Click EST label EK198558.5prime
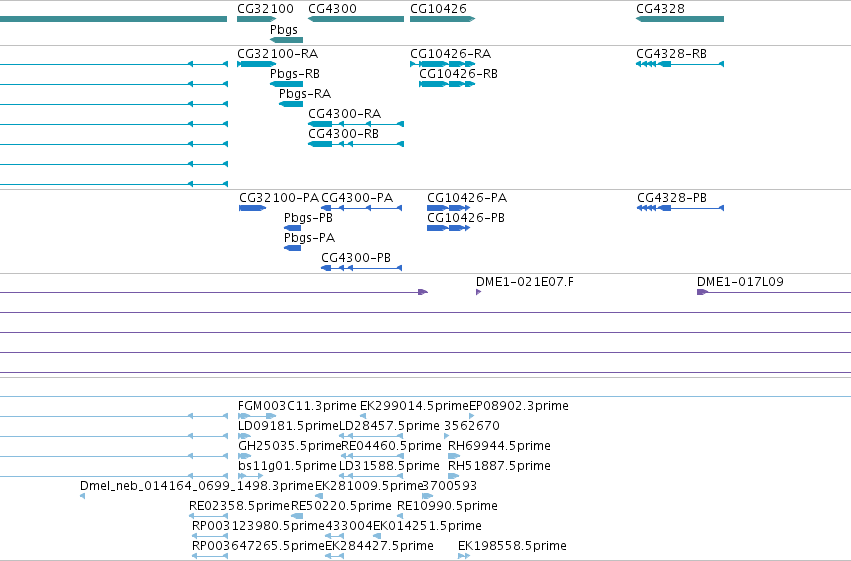 tap(512, 546)
